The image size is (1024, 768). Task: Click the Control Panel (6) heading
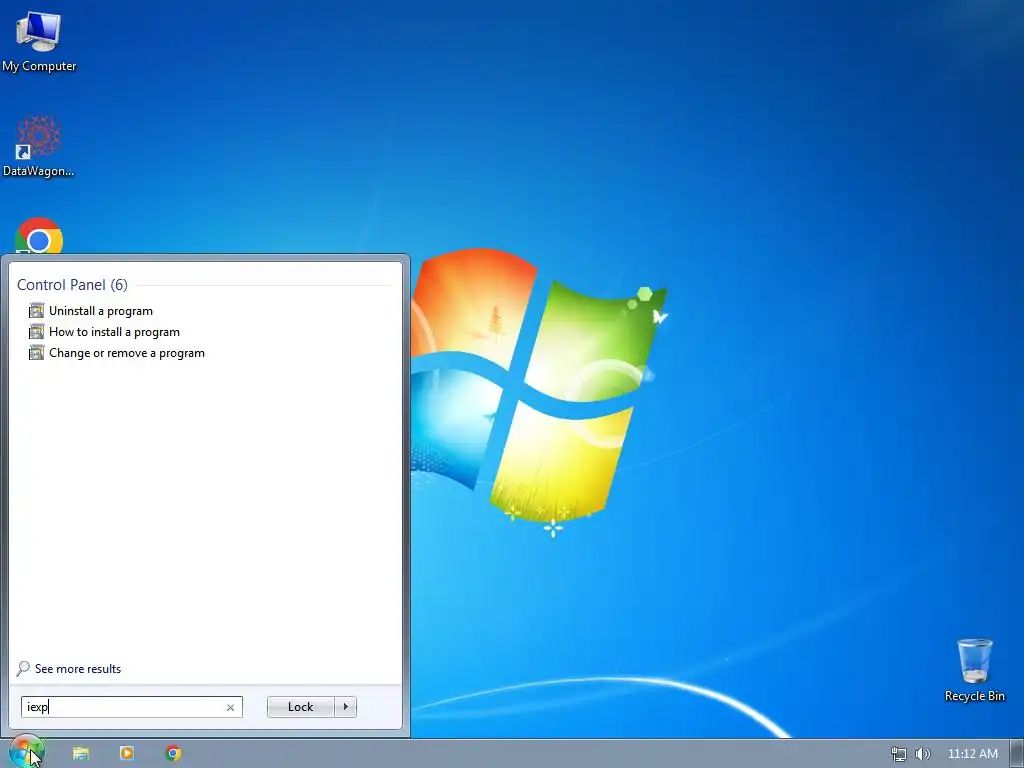click(72, 285)
